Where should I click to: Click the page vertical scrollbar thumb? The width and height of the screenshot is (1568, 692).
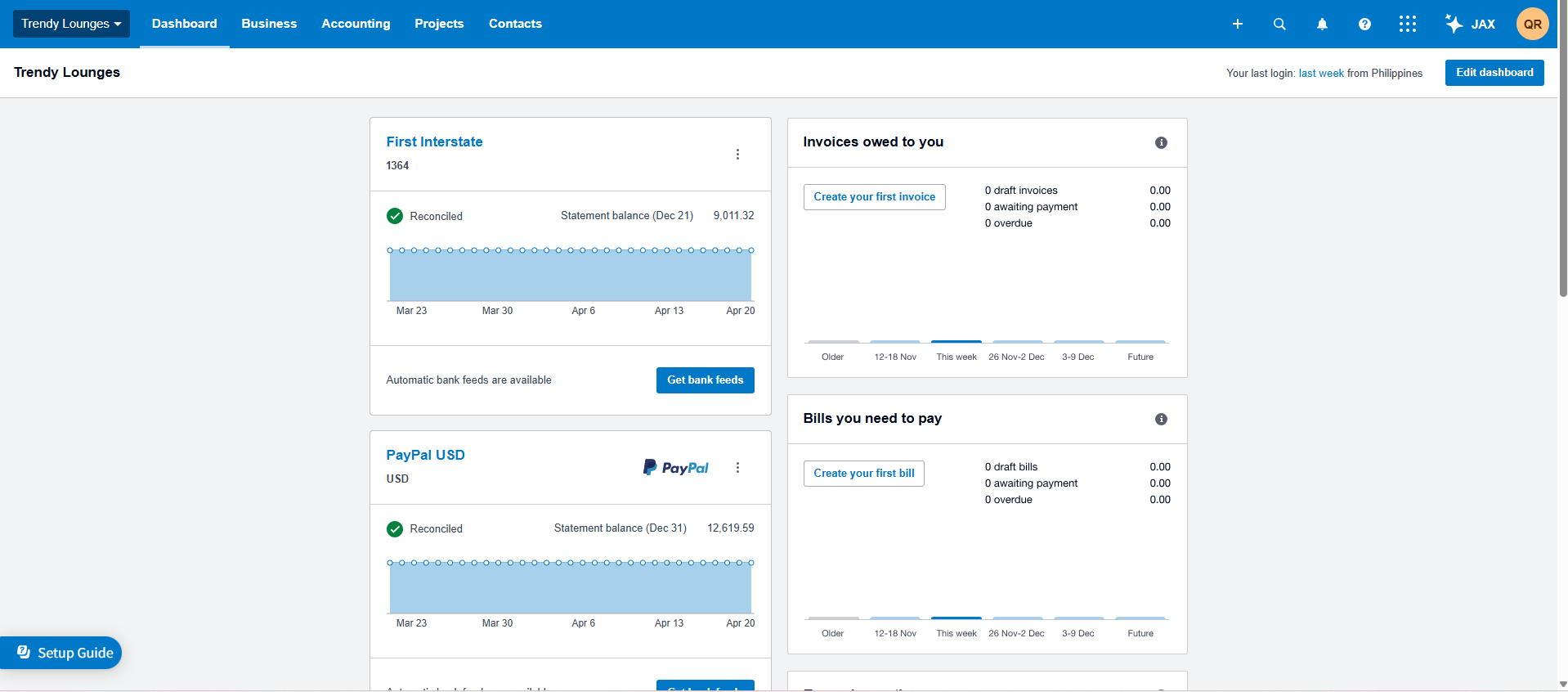click(1563, 148)
